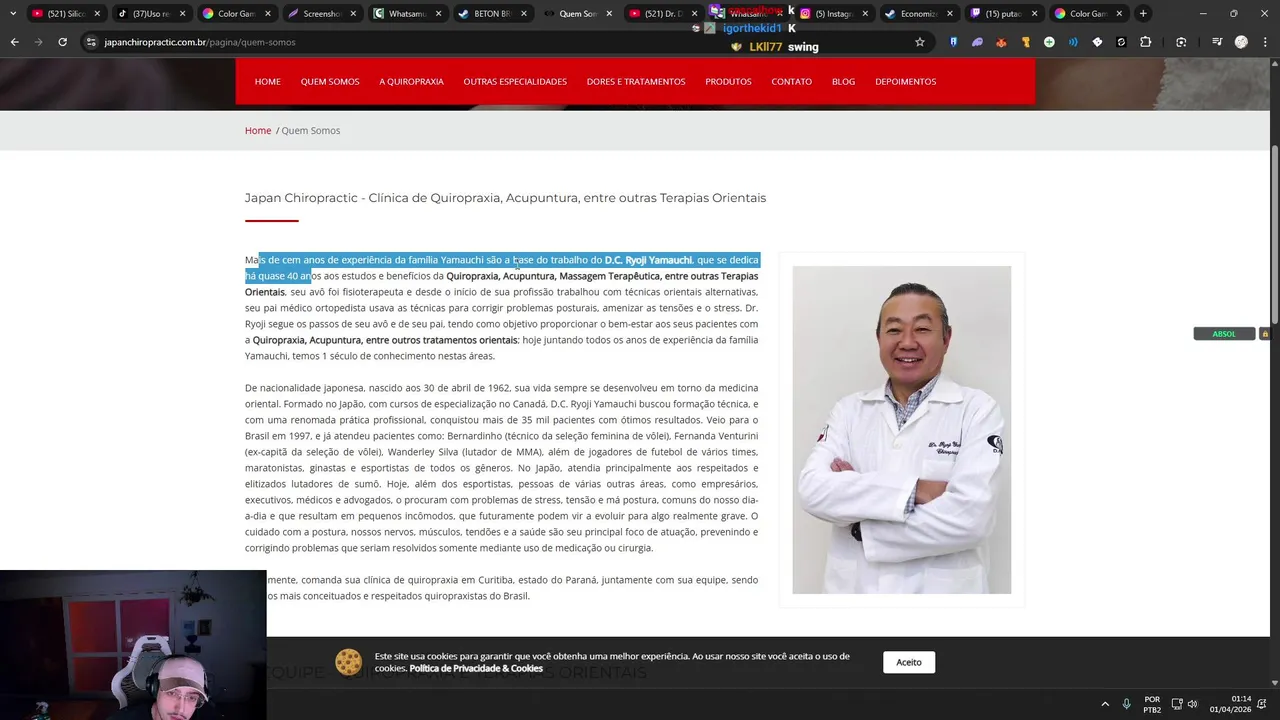Go back to previous page

(x=14, y=42)
